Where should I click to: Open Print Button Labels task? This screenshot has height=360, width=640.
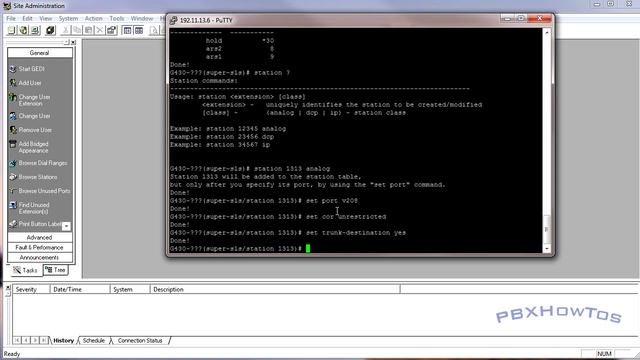tap(36, 224)
